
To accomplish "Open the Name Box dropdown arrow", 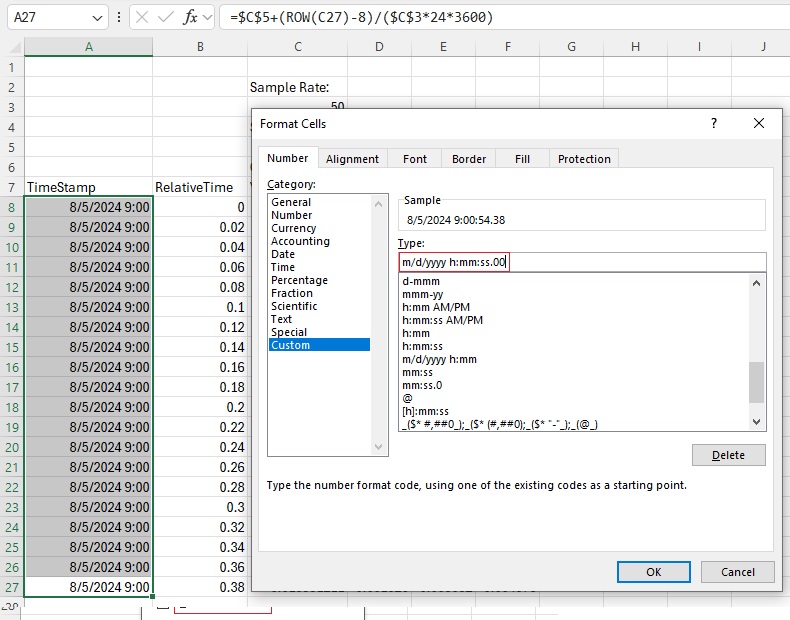I will [97, 18].
